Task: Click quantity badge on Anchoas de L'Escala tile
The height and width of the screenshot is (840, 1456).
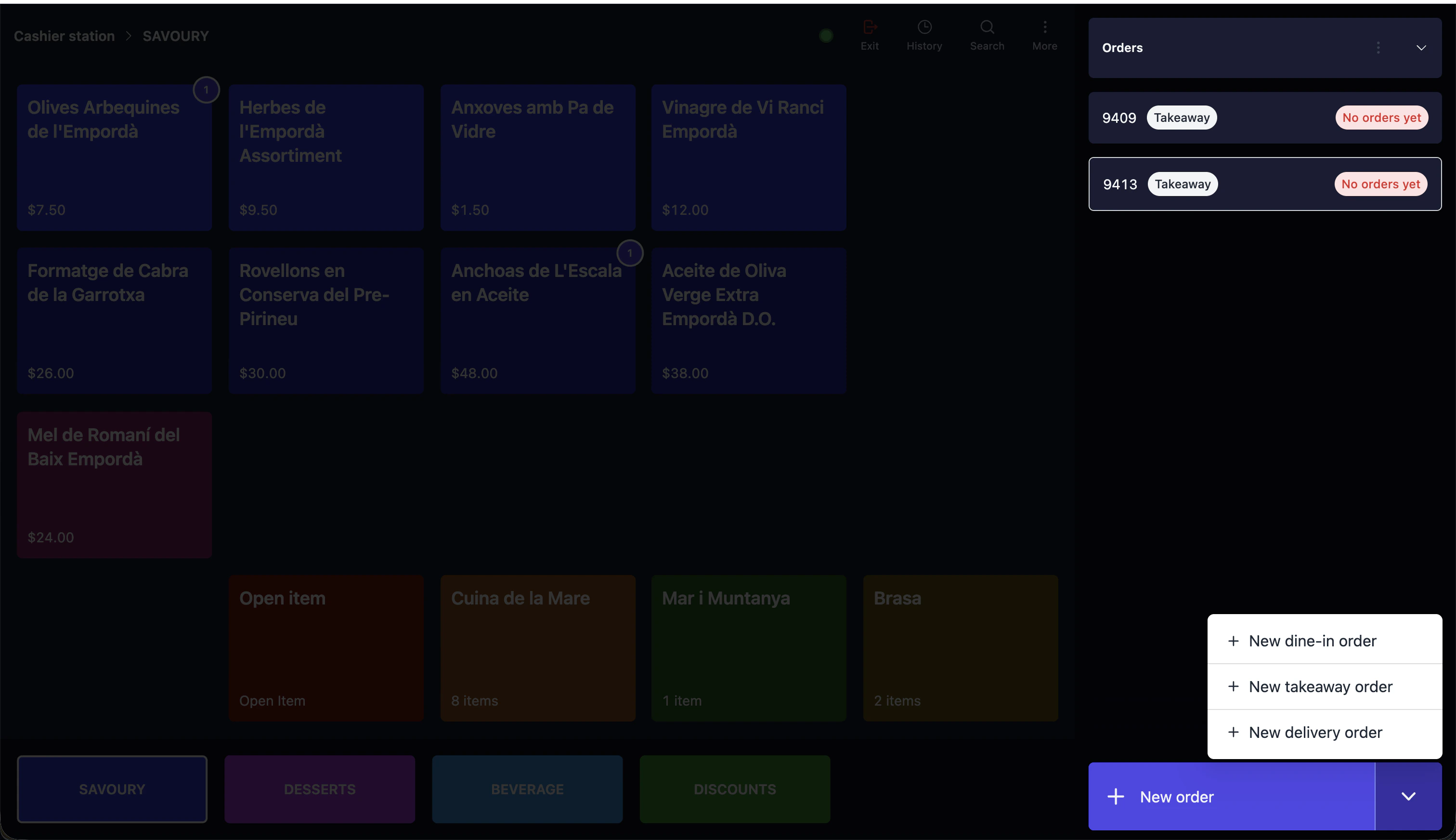Action: click(x=630, y=253)
